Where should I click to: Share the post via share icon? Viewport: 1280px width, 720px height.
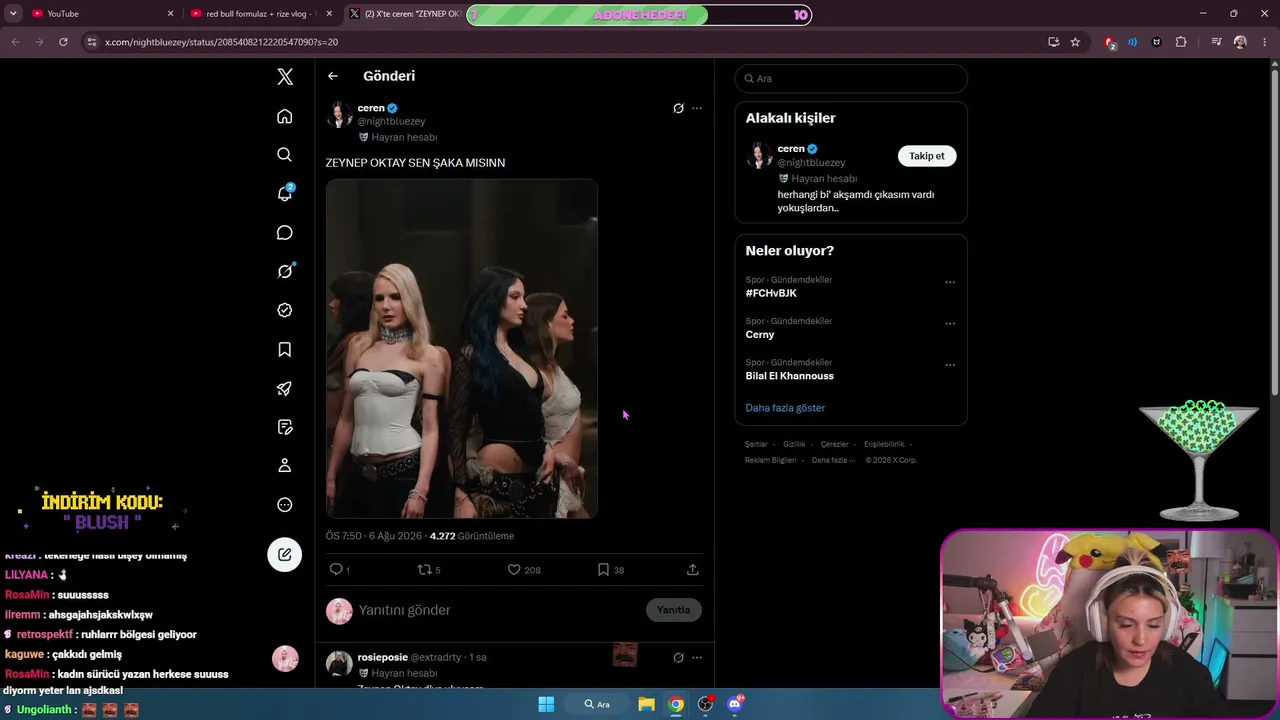coord(692,569)
